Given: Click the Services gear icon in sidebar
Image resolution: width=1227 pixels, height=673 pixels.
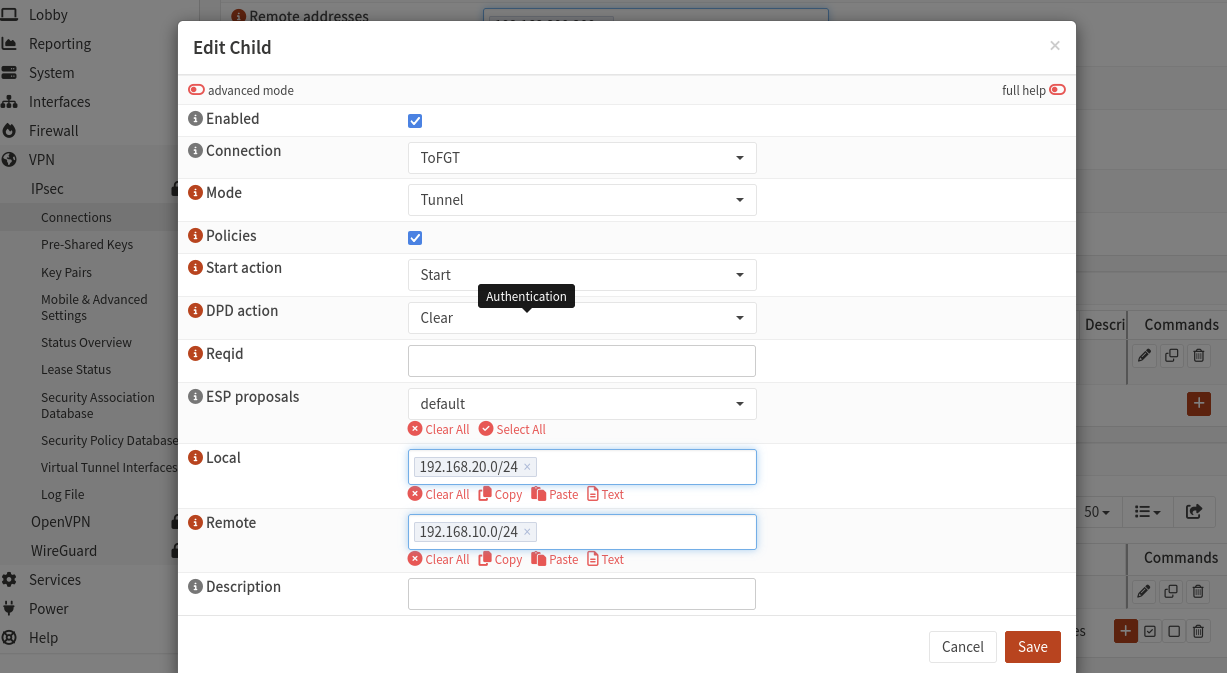Looking at the screenshot, I should point(9,580).
